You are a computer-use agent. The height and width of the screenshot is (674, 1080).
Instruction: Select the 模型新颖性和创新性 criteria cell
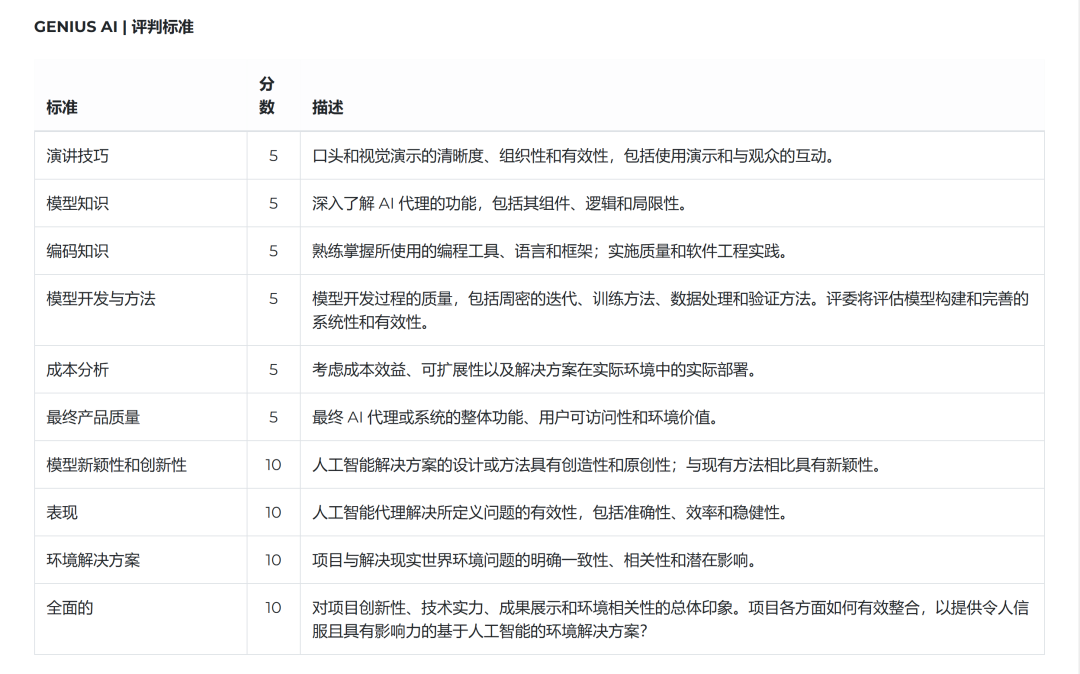113,464
